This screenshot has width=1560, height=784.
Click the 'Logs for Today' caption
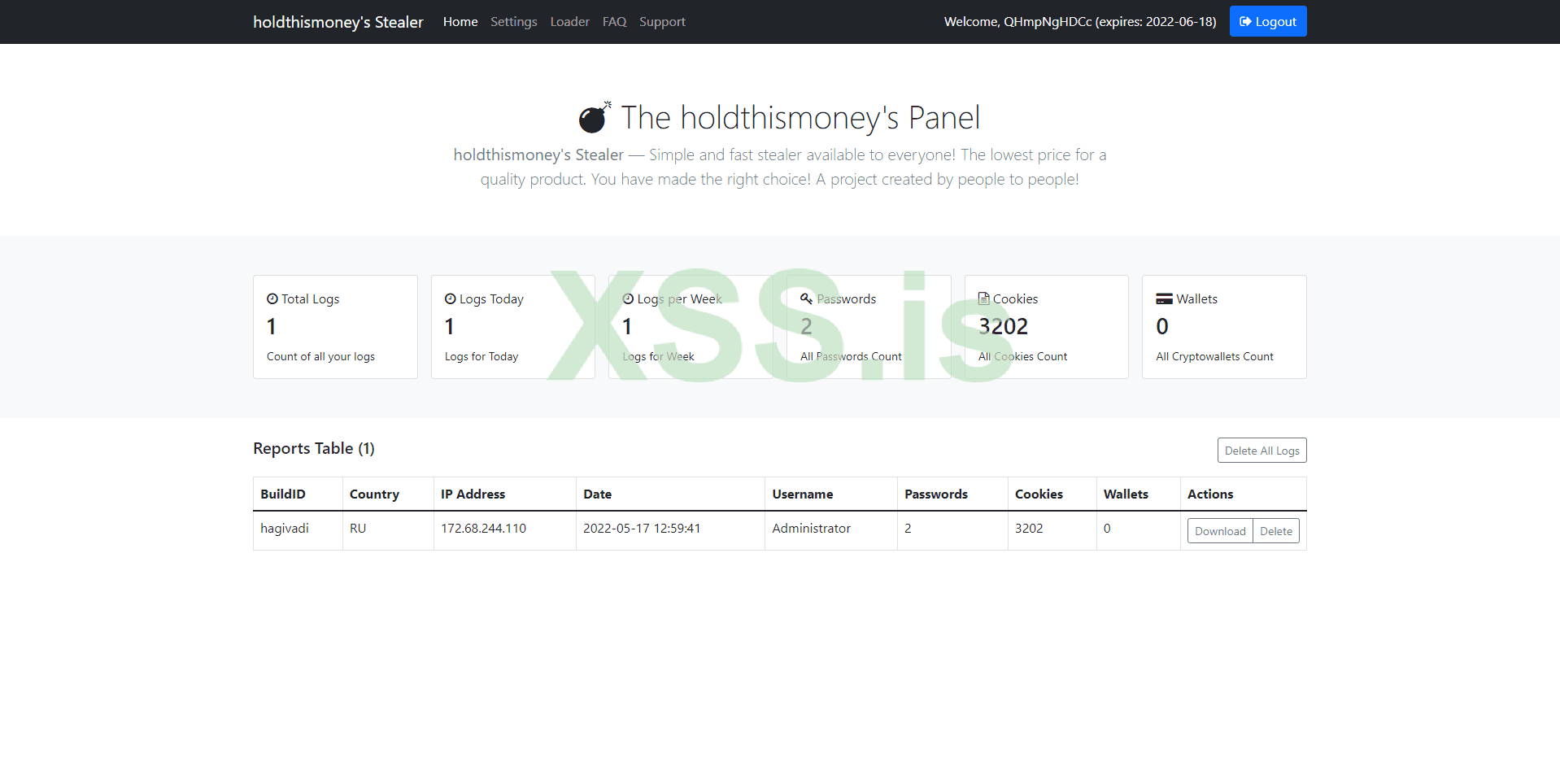point(482,356)
